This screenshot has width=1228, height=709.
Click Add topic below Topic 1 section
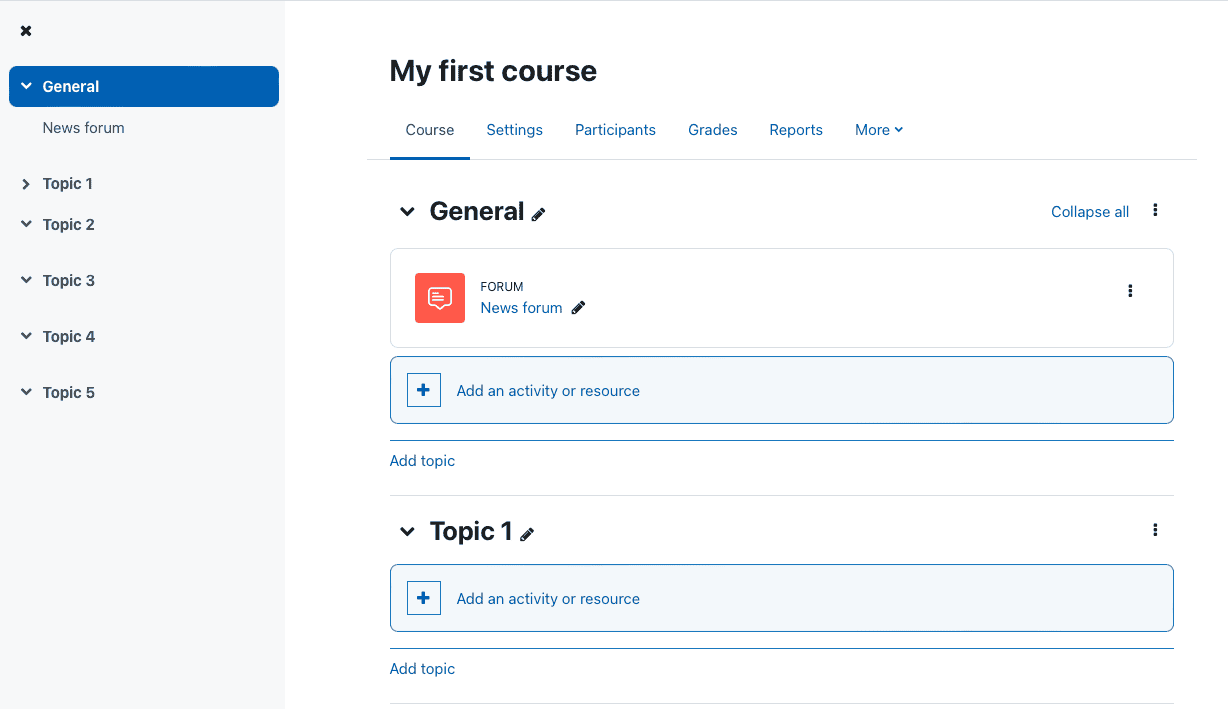[x=422, y=669]
